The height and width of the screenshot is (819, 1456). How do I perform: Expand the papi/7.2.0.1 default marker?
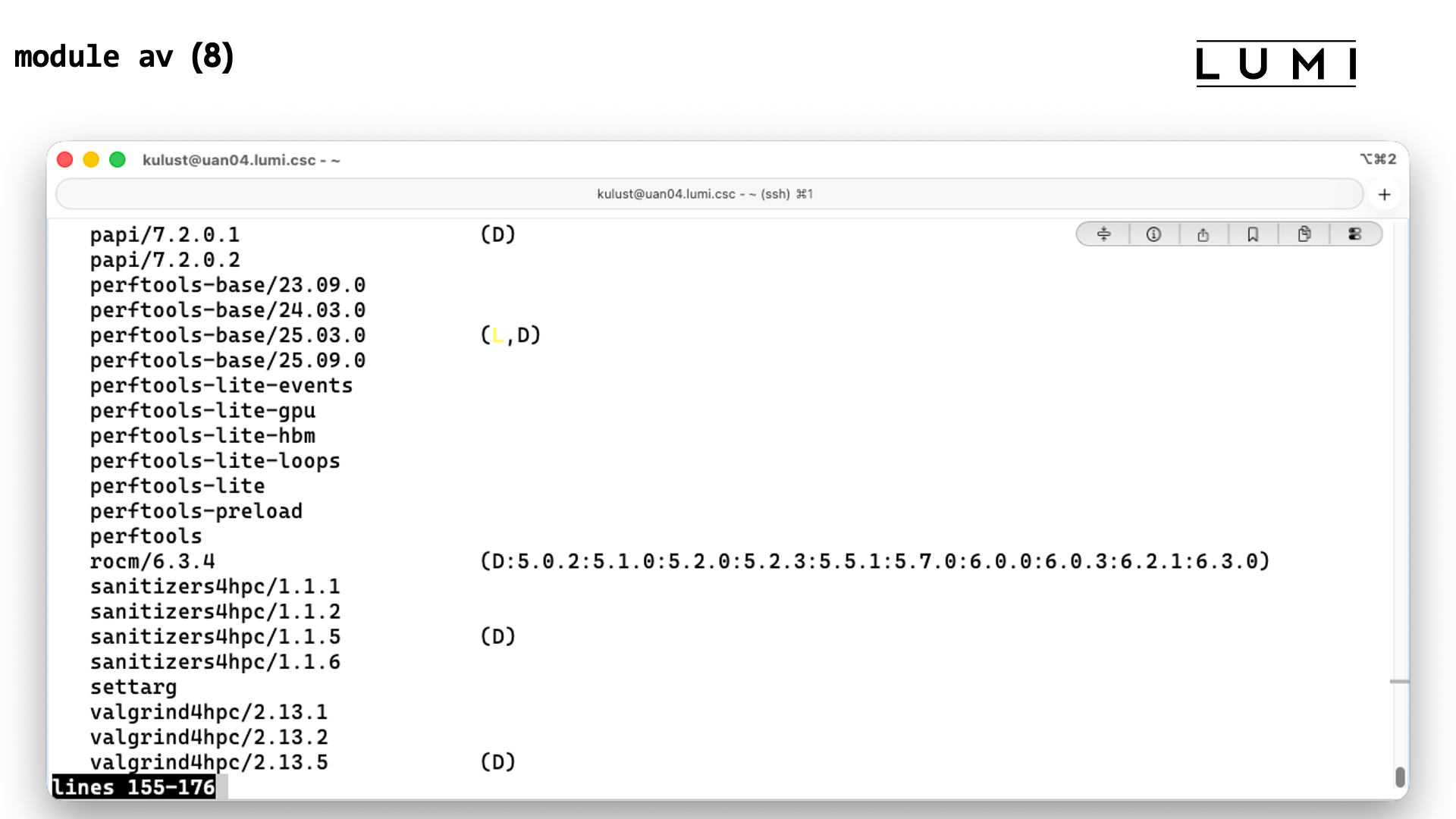point(497,234)
